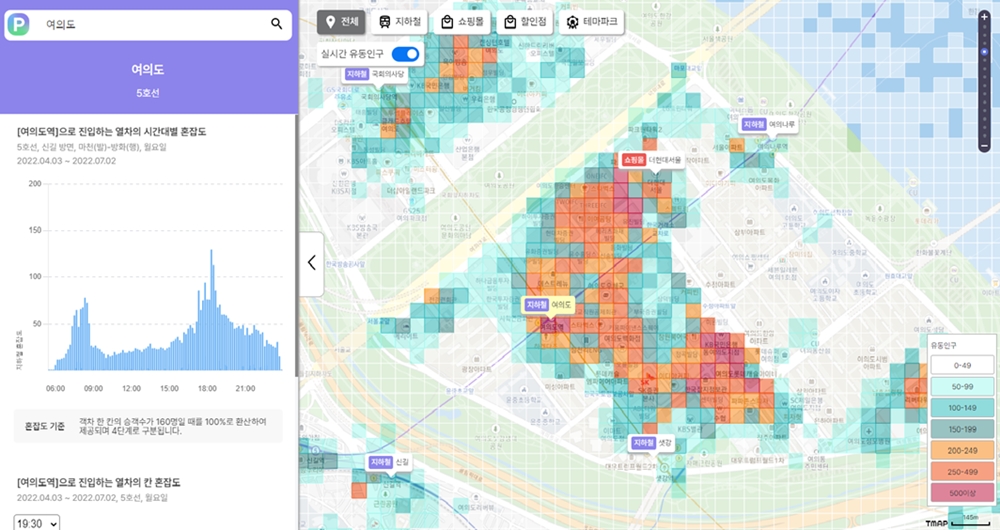1000x530 pixels.
Task: Select the 전체 category filter
Action: click(x=342, y=22)
